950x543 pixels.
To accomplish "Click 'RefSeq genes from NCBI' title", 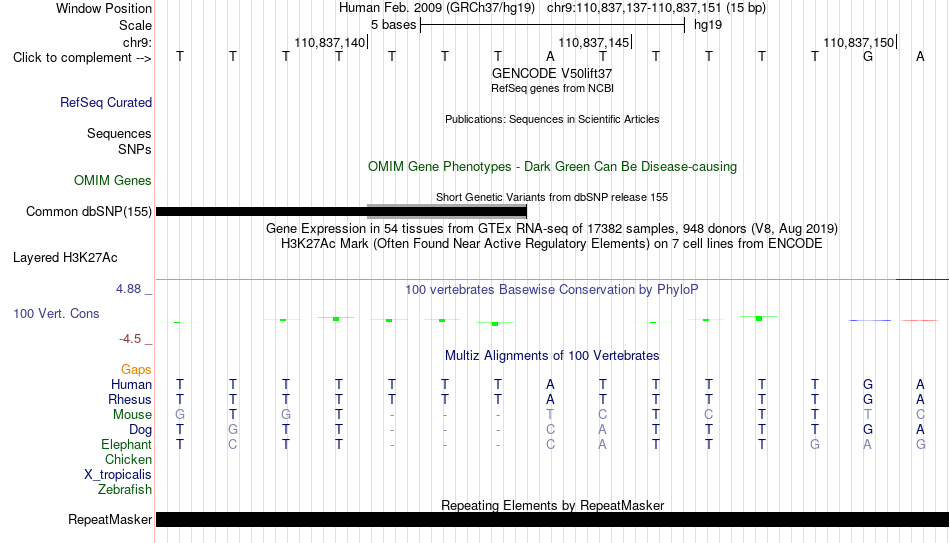I will (x=552, y=88).
